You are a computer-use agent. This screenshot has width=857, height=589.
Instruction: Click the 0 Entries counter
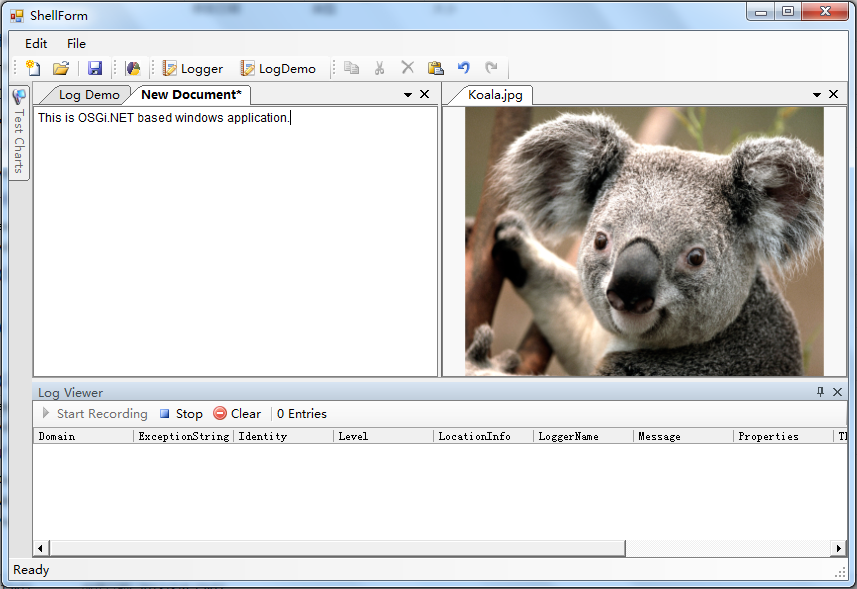pos(301,413)
